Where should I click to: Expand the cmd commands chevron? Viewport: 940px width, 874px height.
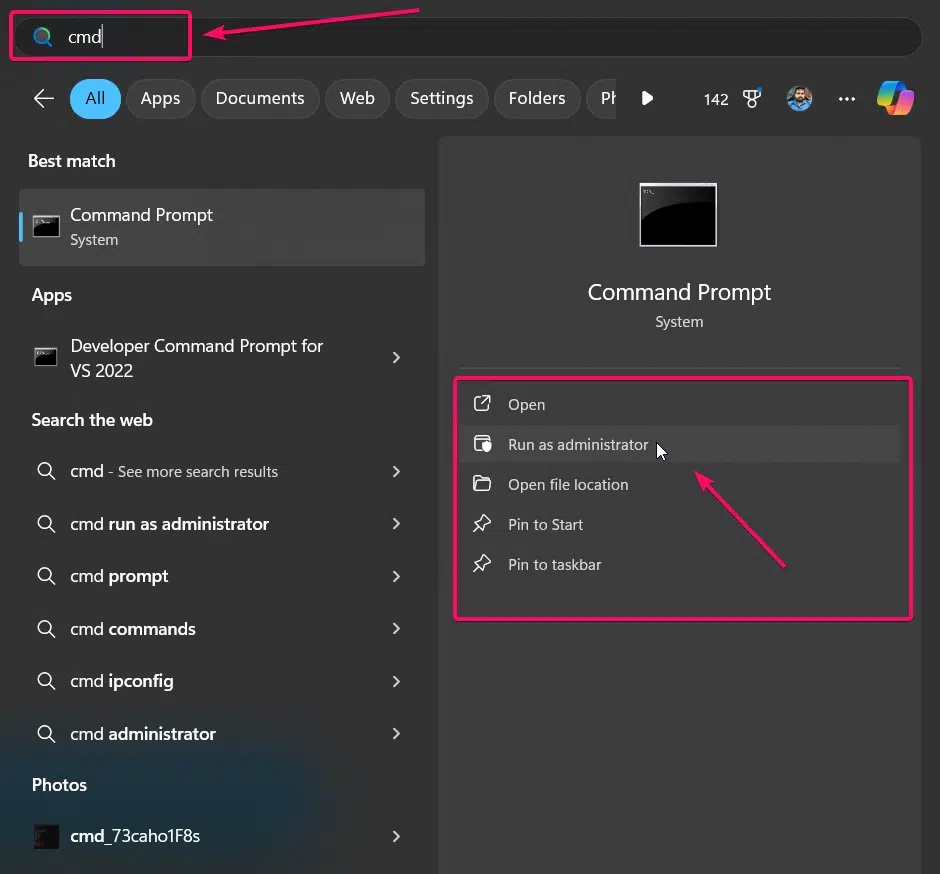[396, 629]
